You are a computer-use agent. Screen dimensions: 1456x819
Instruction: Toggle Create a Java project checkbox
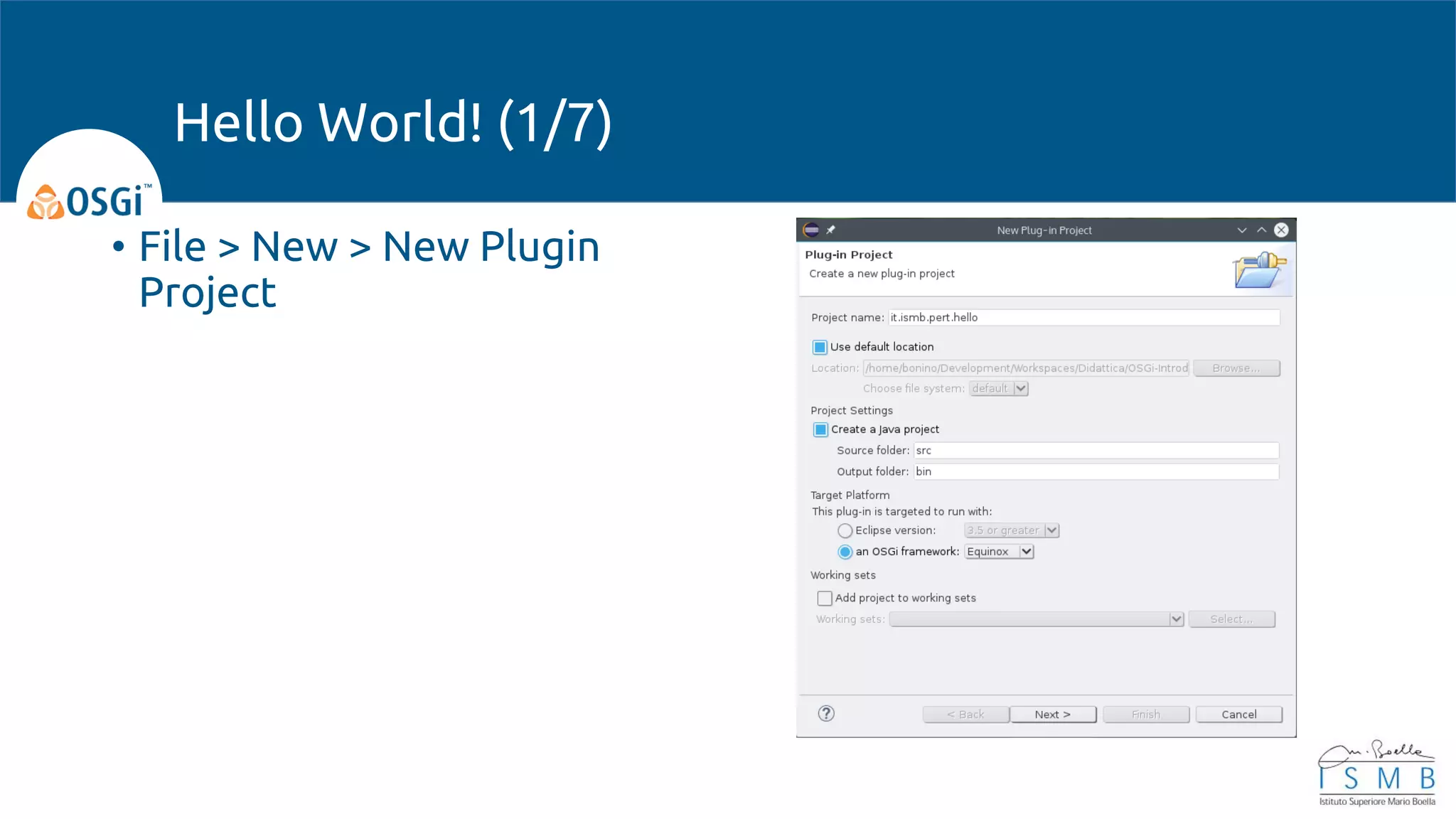point(820,429)
